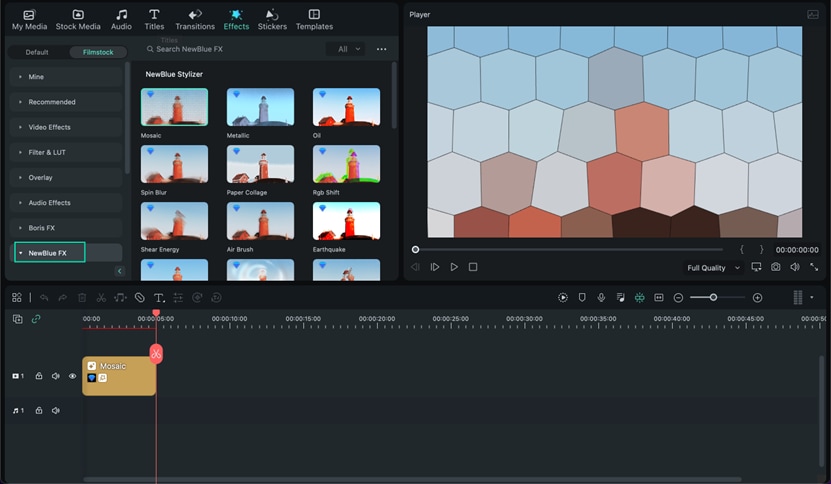Open the Stickers tab

(272, 19)
